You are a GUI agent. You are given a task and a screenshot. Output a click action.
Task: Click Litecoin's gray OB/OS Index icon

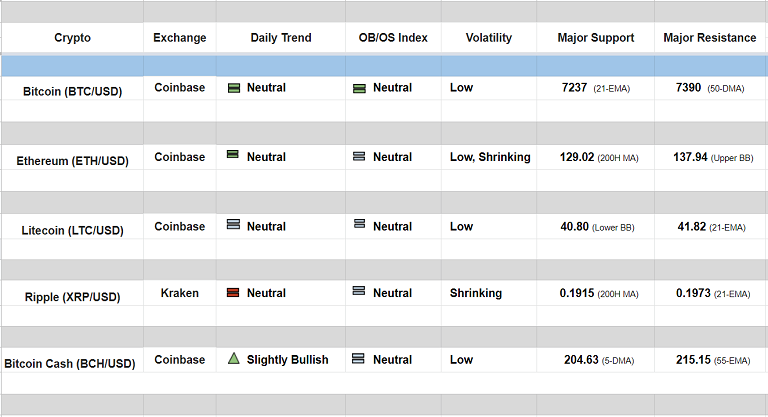tap(359, 225)
